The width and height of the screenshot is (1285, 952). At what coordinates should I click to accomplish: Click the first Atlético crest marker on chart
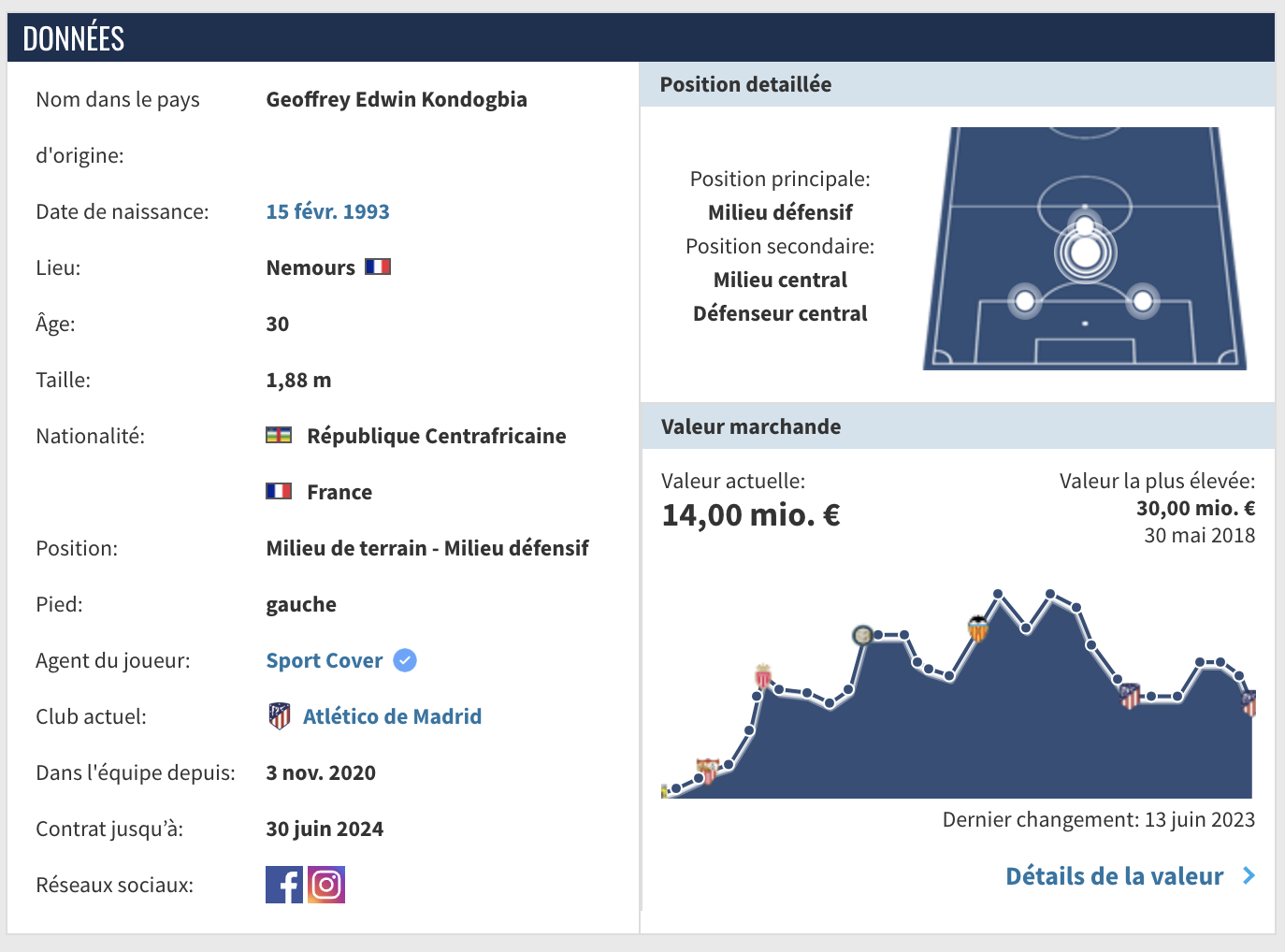tap(1130, 695)
